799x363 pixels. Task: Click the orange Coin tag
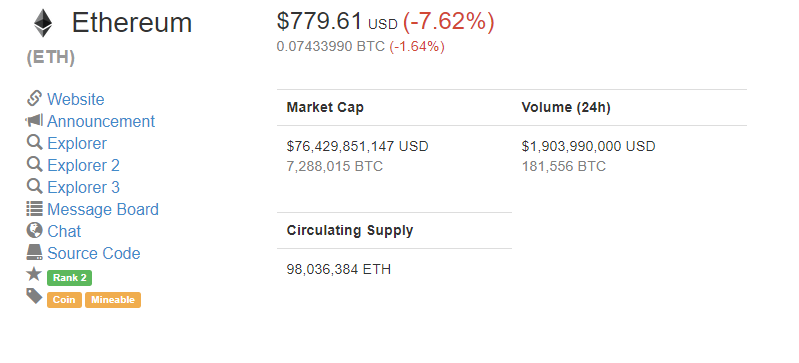[x=64, y=300]
